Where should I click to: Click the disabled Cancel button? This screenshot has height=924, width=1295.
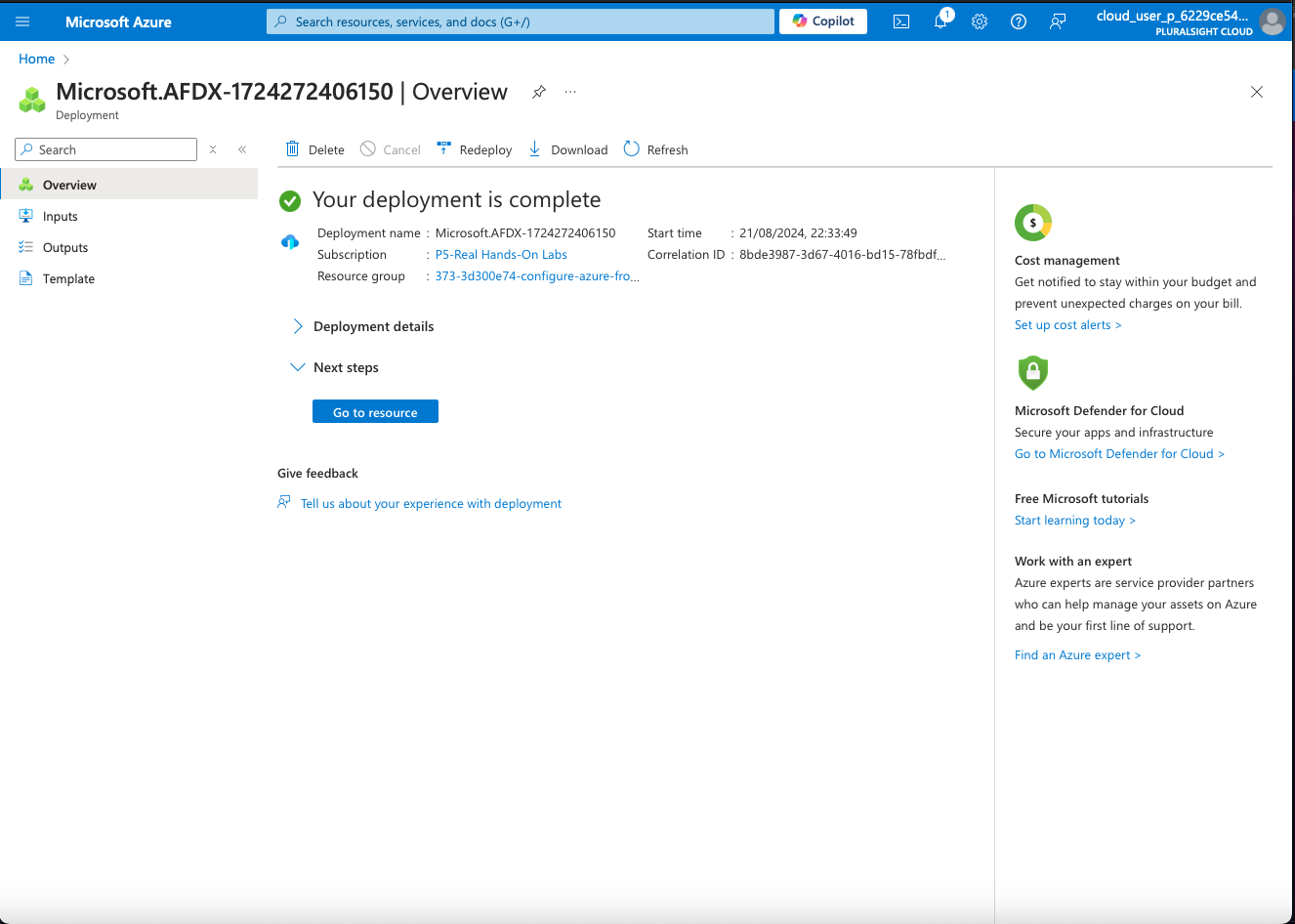click(391, 149)
